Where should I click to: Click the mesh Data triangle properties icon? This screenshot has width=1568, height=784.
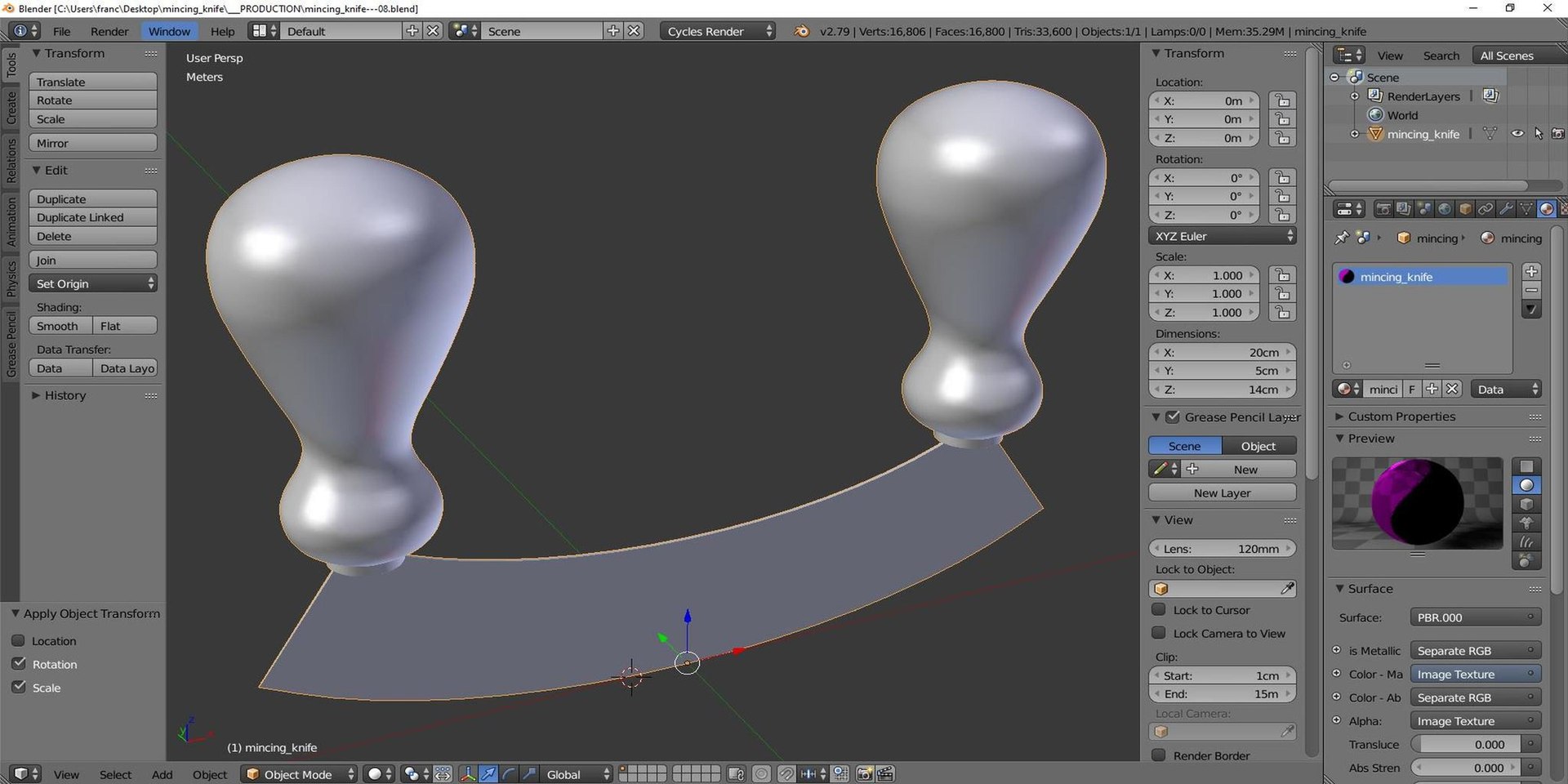pos(1526,209)
